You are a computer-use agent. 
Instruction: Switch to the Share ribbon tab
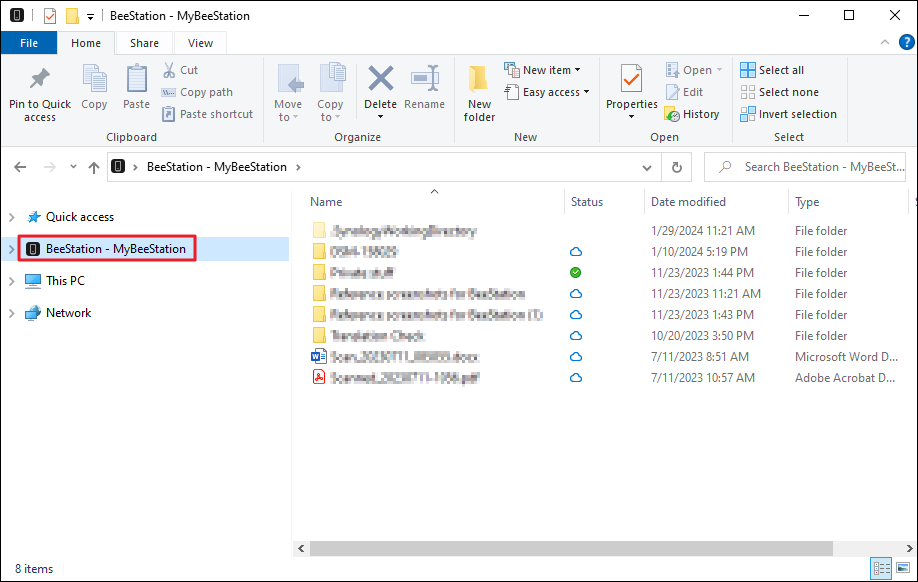click(144, 43)
